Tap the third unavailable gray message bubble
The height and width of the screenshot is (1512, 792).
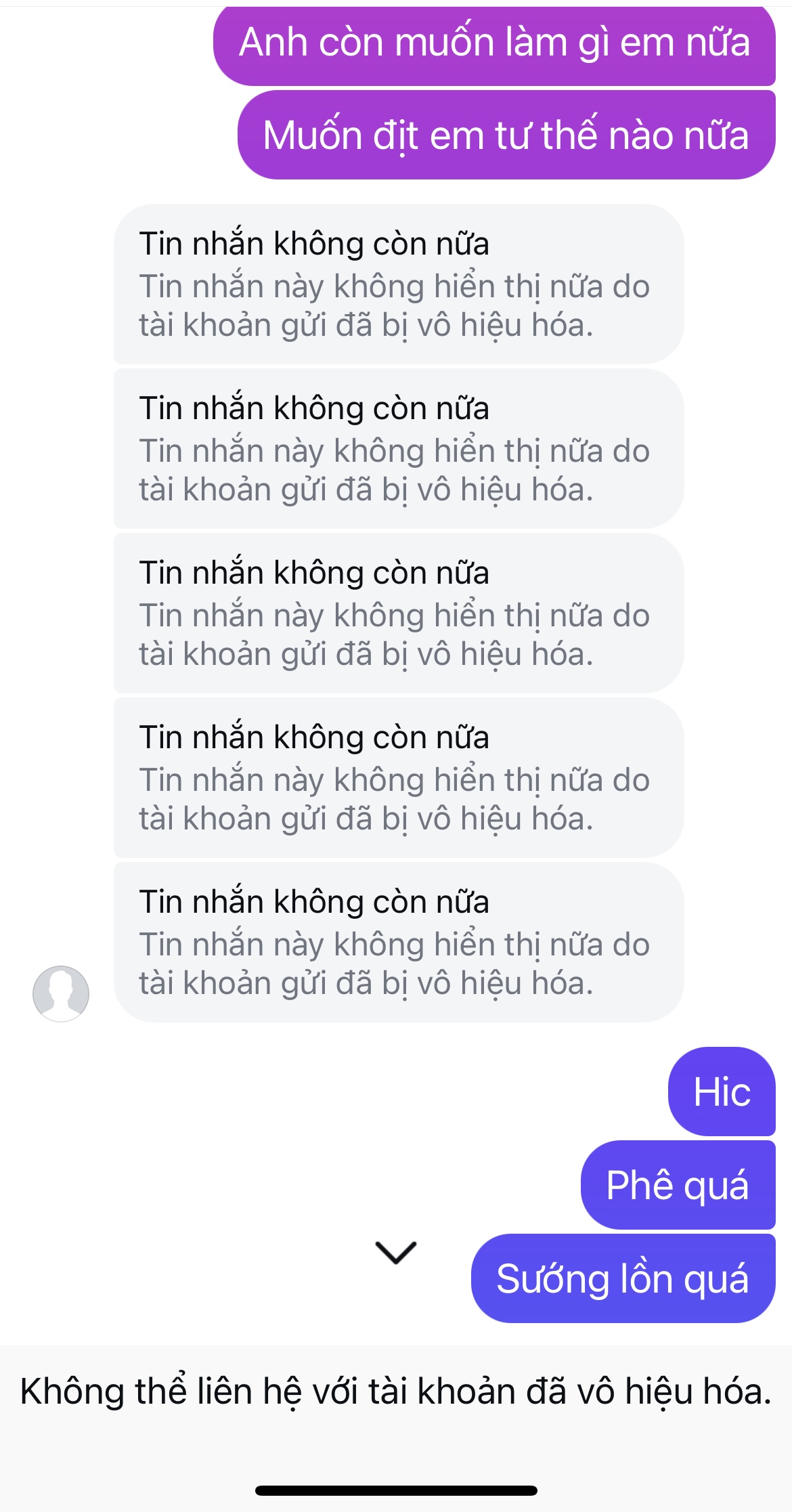pyautogui.click(x=398, y=613)
